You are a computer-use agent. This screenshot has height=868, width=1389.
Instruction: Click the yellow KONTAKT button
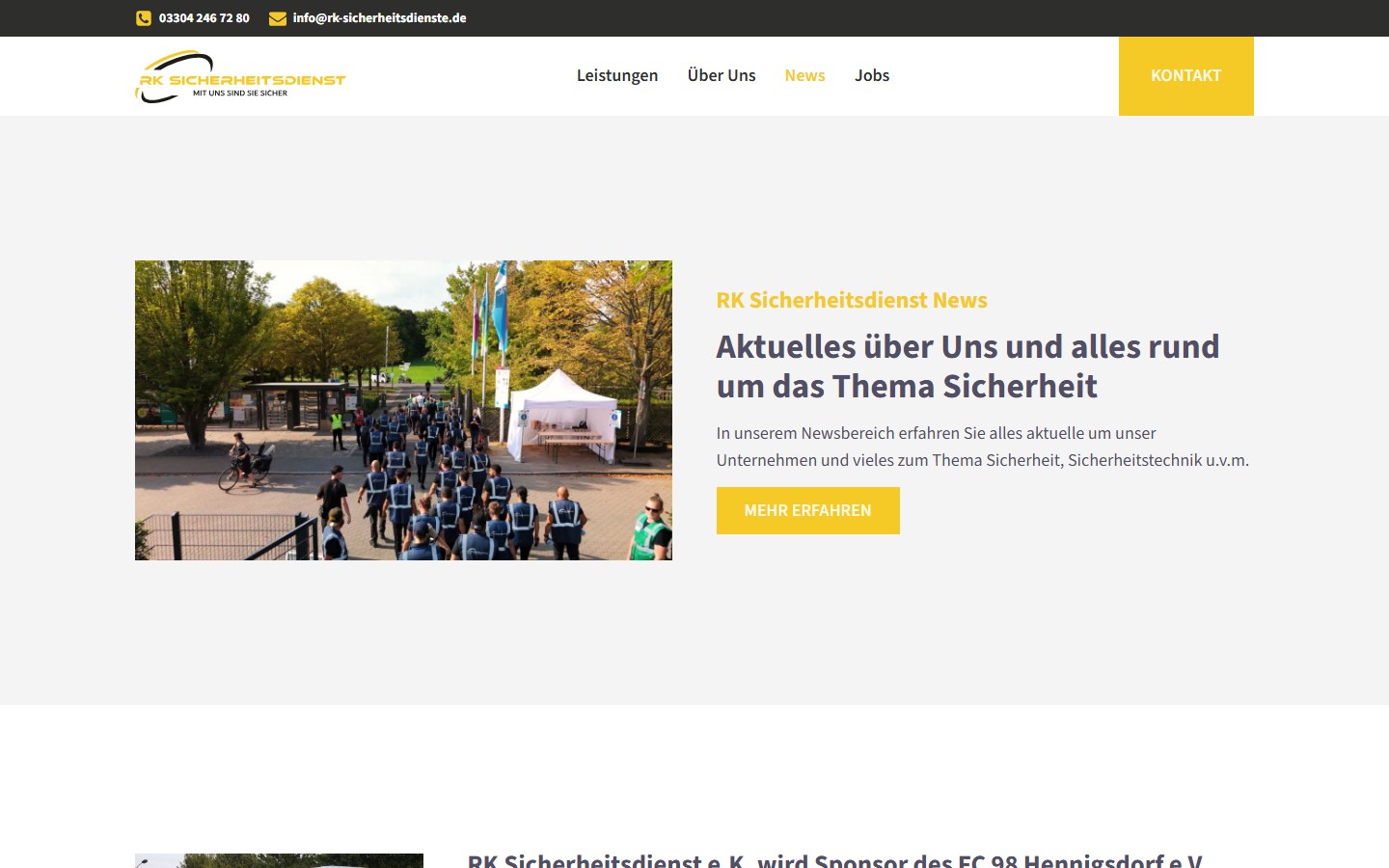pyautogui.click(x=1185, y=76)
